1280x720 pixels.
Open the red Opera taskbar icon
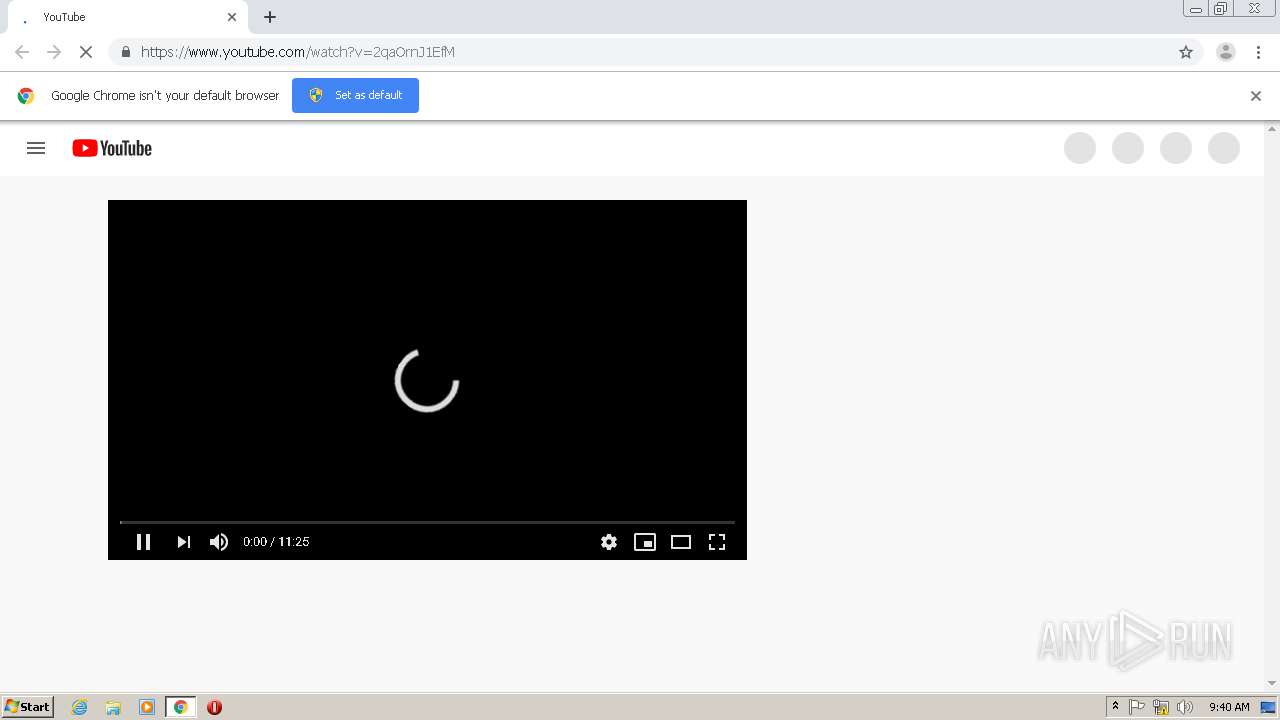click(214, 707)
